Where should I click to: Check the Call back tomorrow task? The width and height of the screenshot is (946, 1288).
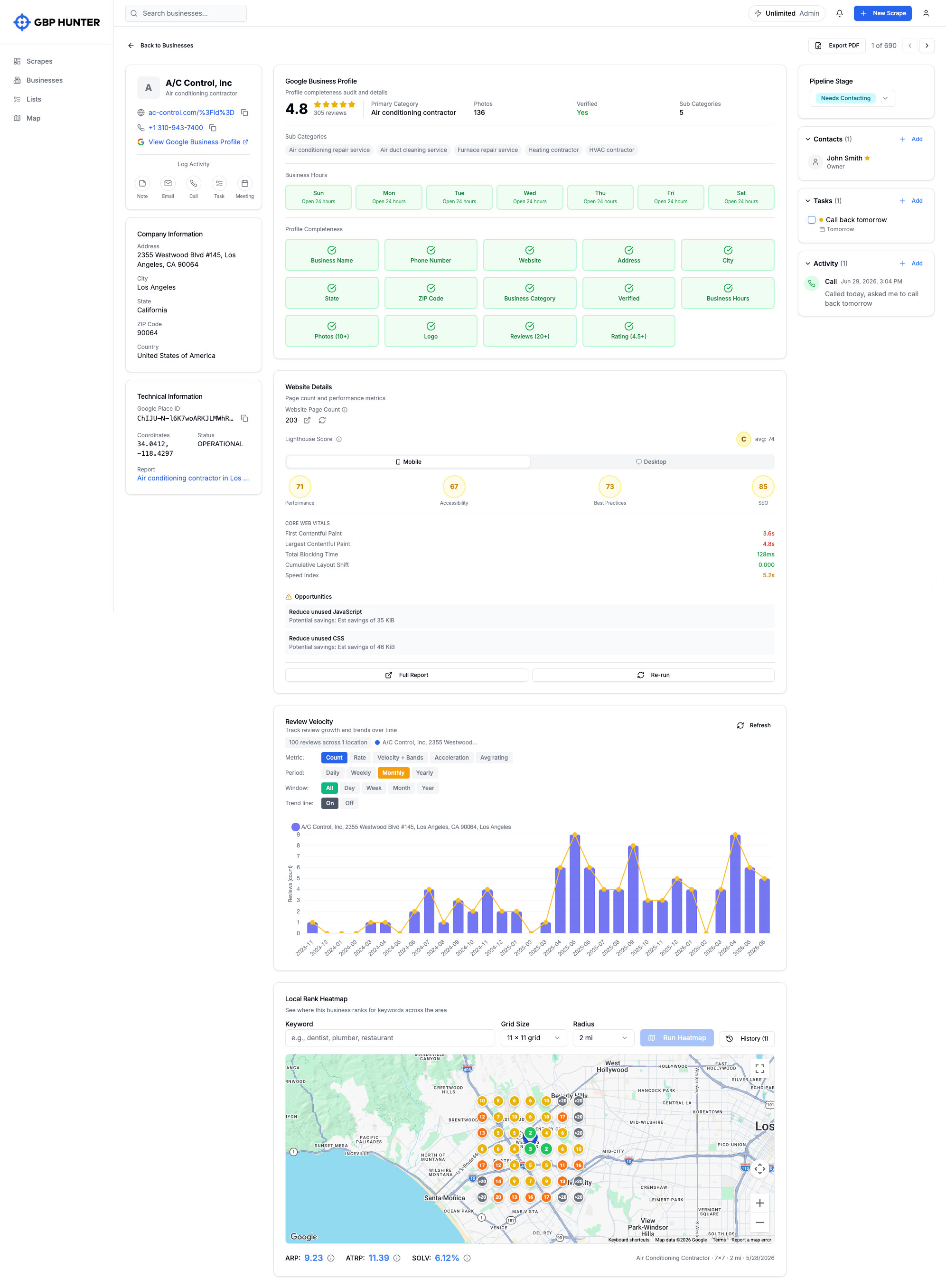point(811,220)
